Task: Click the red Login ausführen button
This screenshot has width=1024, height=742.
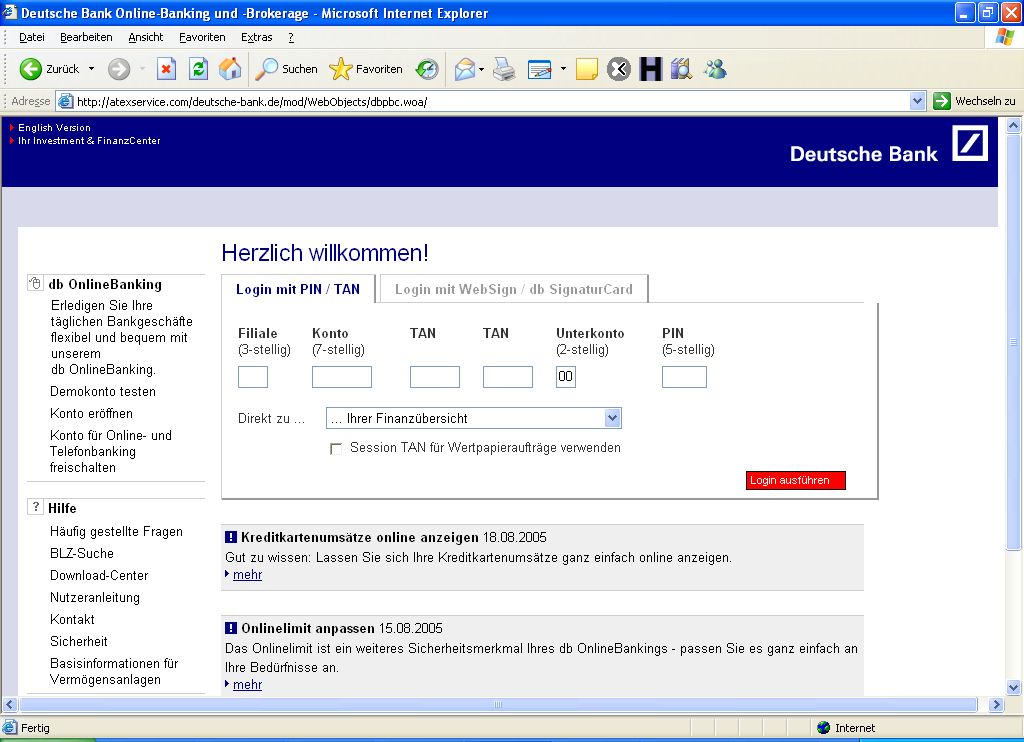Action: point(795,480)
